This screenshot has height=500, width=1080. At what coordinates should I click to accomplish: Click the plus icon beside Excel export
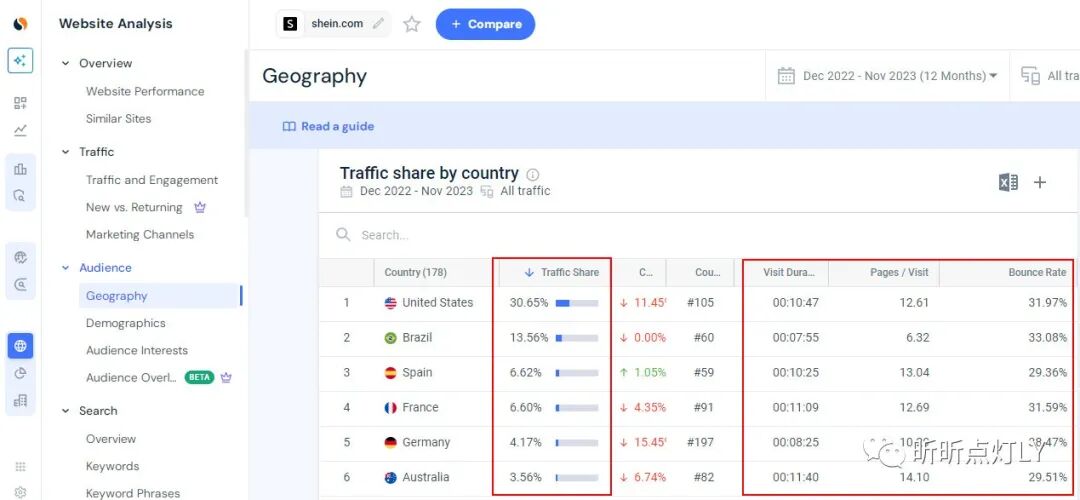click(1040, 183)
